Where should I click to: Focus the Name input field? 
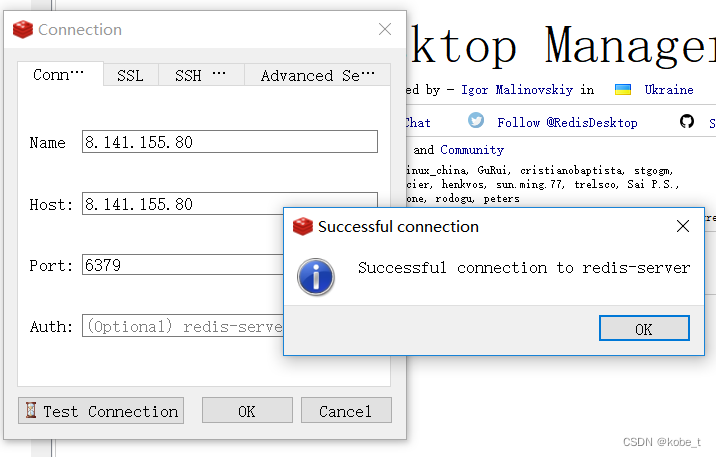(x=230, y=142)
